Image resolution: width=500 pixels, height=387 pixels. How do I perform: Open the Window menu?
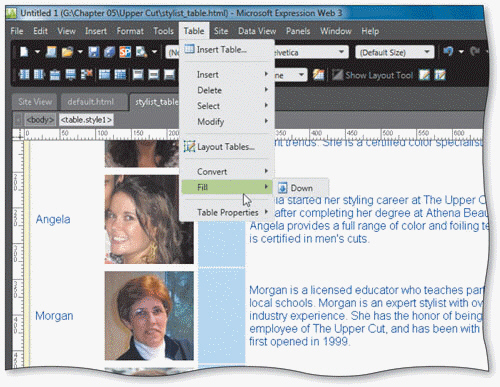pos(336,31)
